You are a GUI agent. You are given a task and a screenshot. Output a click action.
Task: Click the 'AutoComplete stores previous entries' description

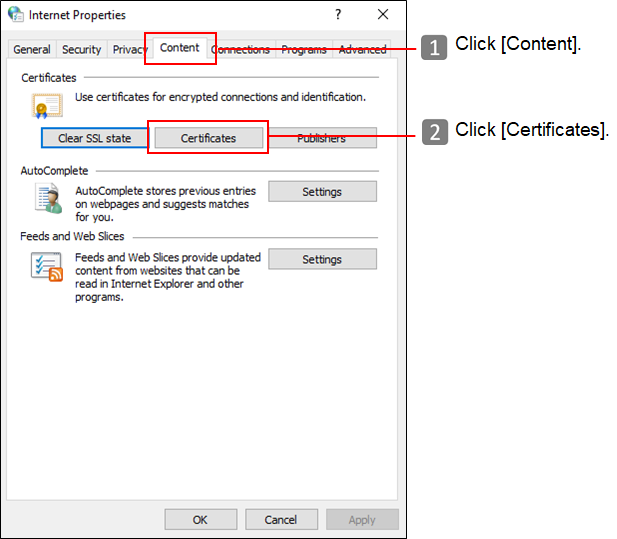coord(166,204)
